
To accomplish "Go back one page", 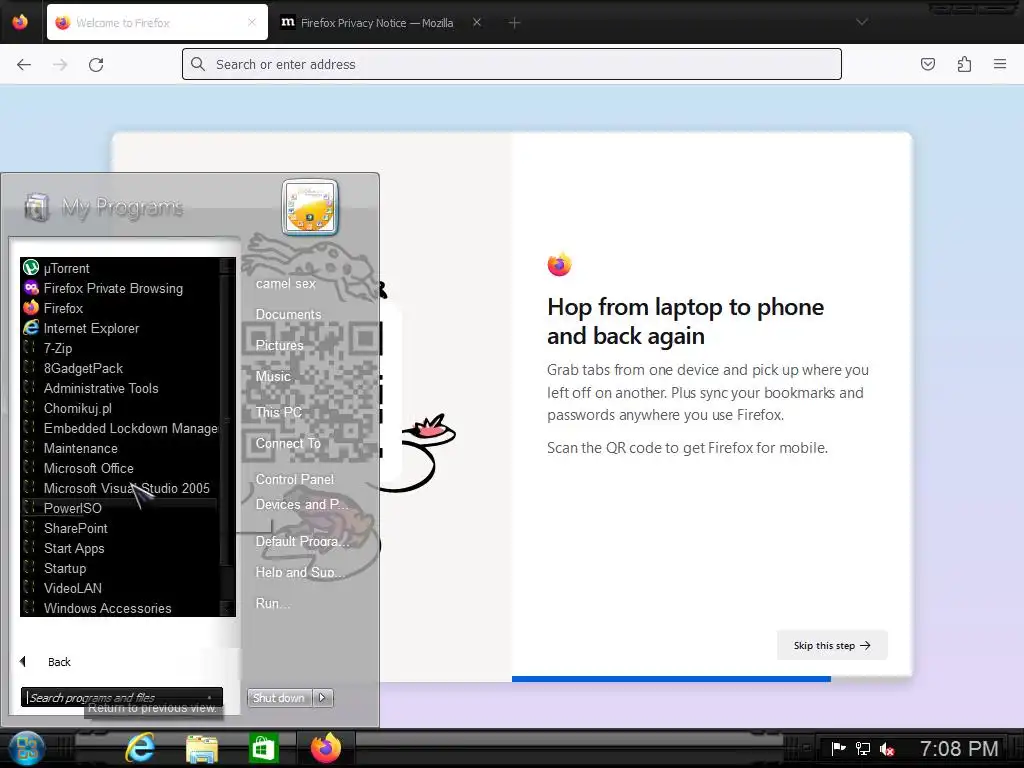I will click(24, 64).
